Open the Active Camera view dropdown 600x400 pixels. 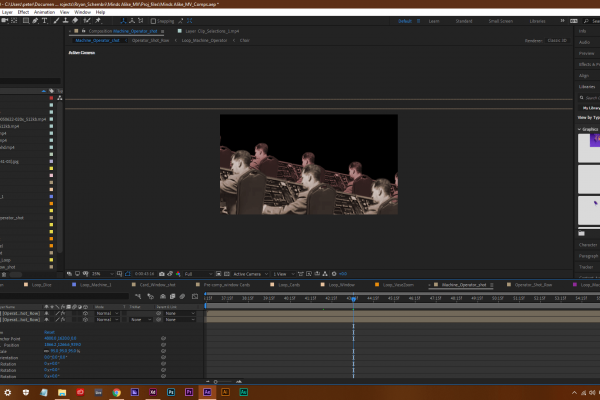pyautogui.click(x=250, y=274)
